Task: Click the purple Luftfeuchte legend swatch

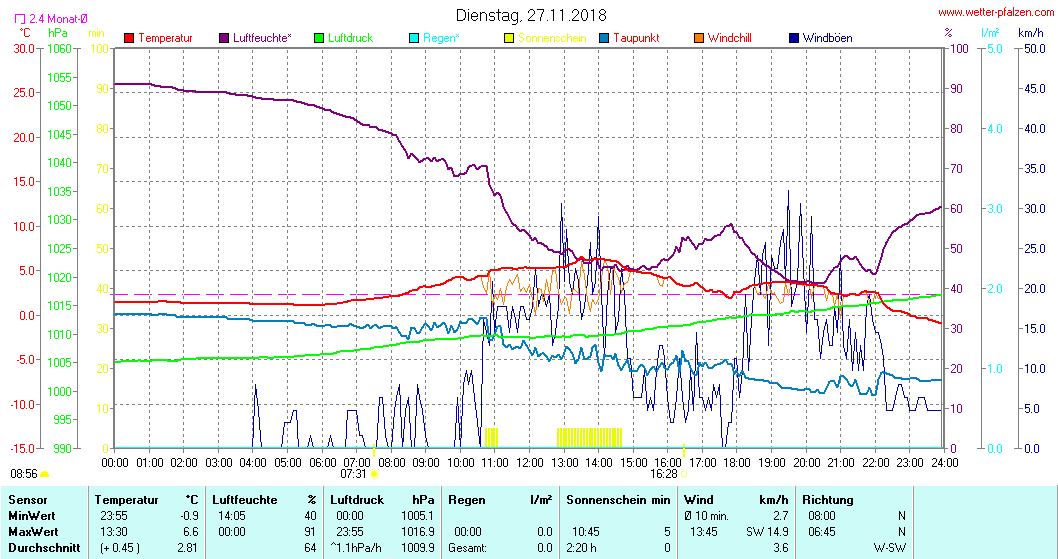Action: click(x=224, y=38)
